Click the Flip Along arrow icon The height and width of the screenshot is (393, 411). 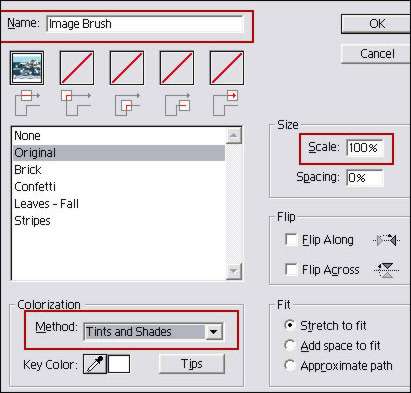click(387, 240)
